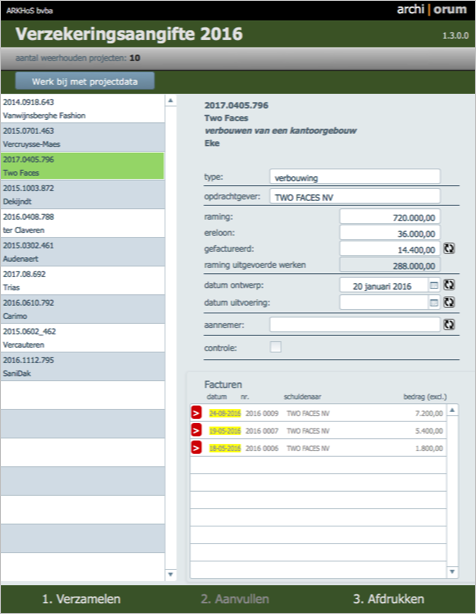This screenshot has width=476, height=614.
Task: Click raming uitgevoerde werken value 288.000,00
Action: coord(390,265)
